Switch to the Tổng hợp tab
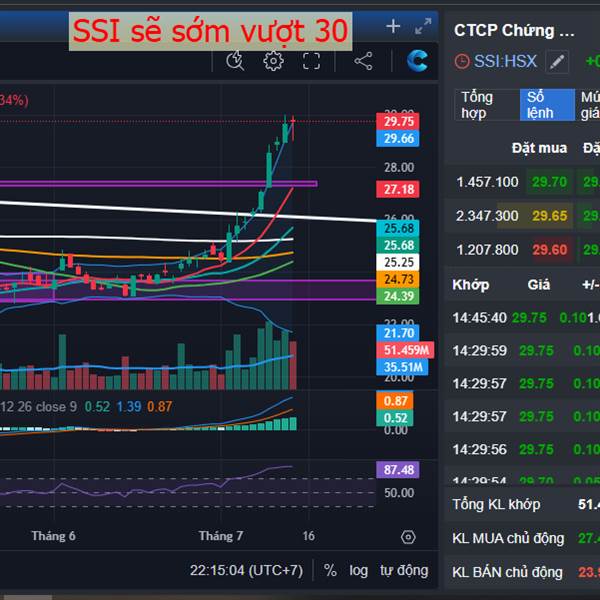Screen dimensions: 600x600 click(x=486, y=105)
